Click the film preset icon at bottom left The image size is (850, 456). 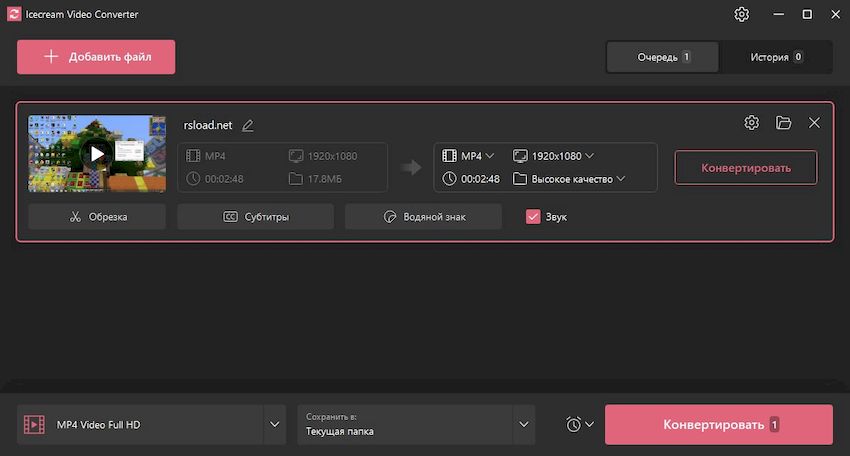tap(34, 425)
